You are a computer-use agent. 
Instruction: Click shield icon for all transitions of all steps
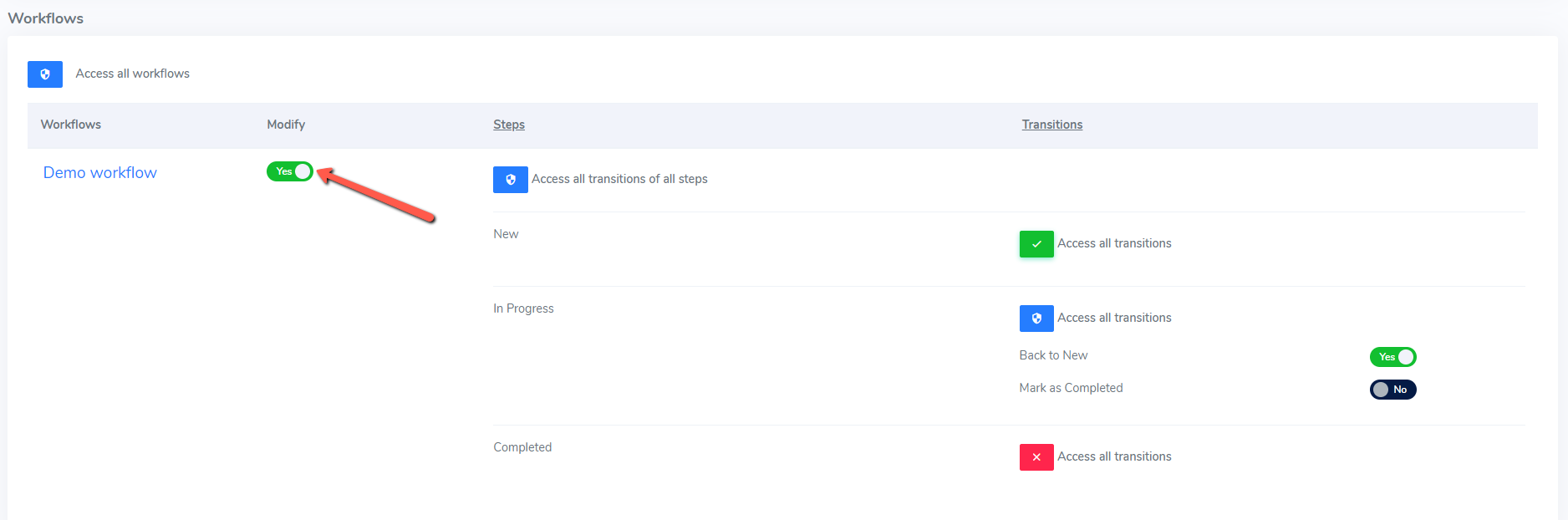pyautogui.click(x=511, y=180)
